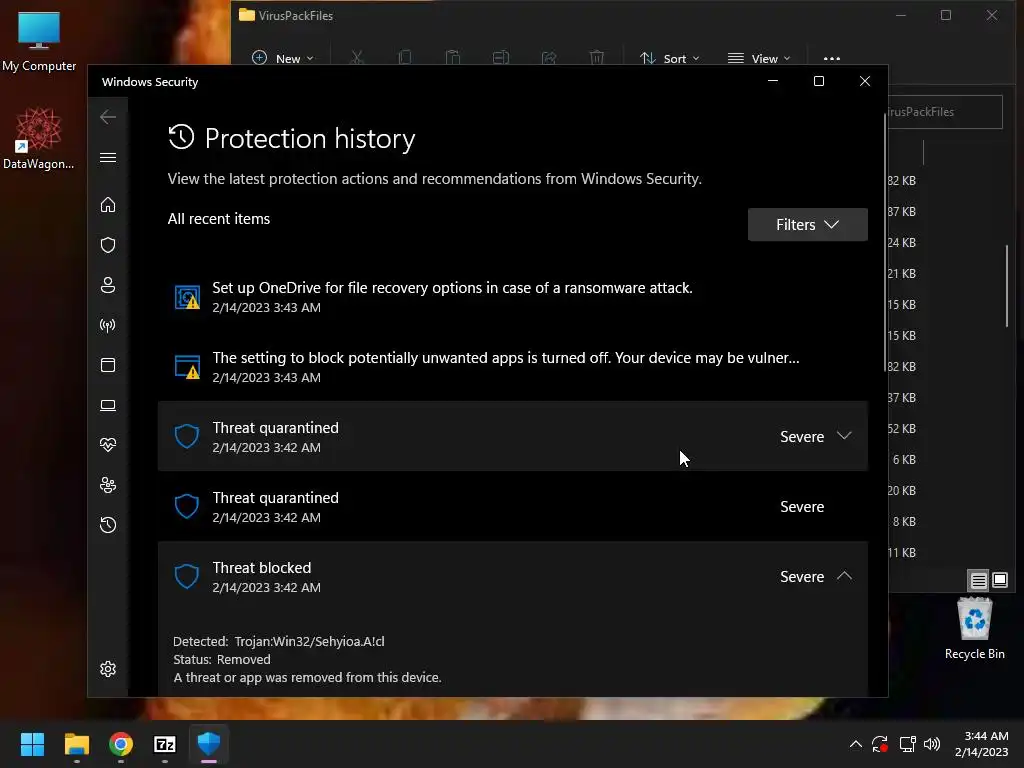Show hidden system tray icons
1024x768 pixels.
coord(856,744)
